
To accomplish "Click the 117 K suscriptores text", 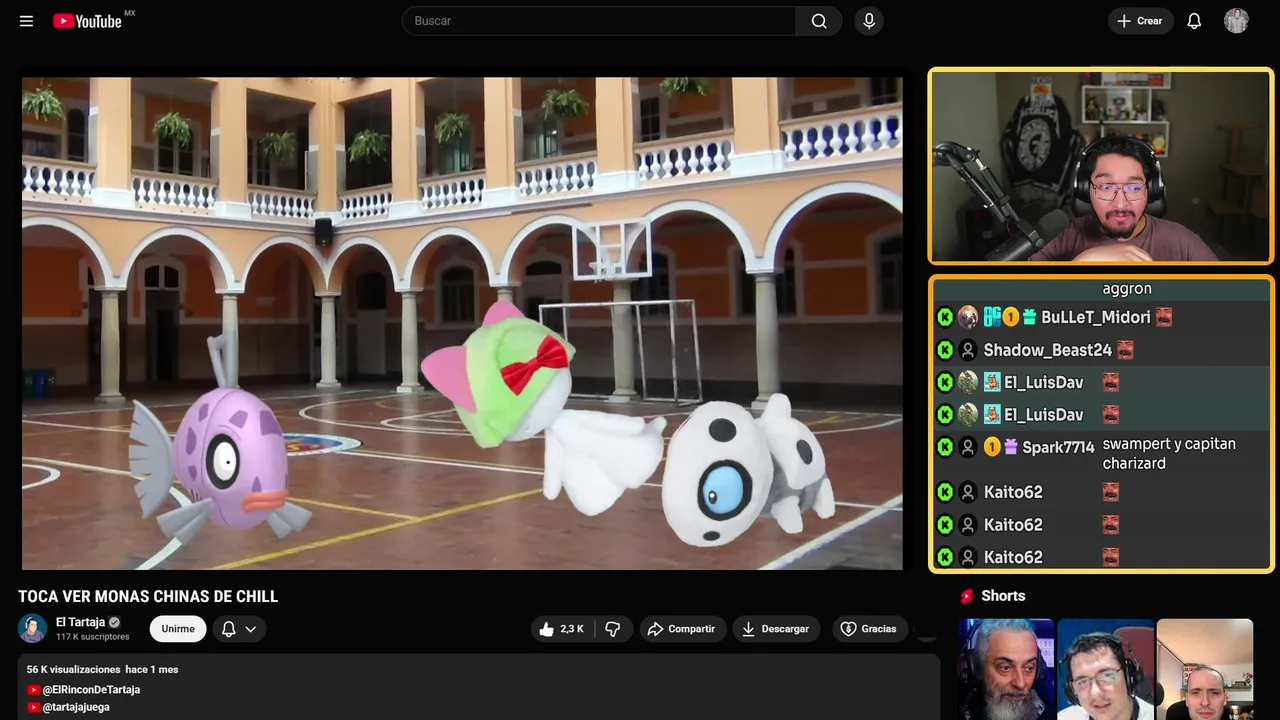I will tap(93, 637).
